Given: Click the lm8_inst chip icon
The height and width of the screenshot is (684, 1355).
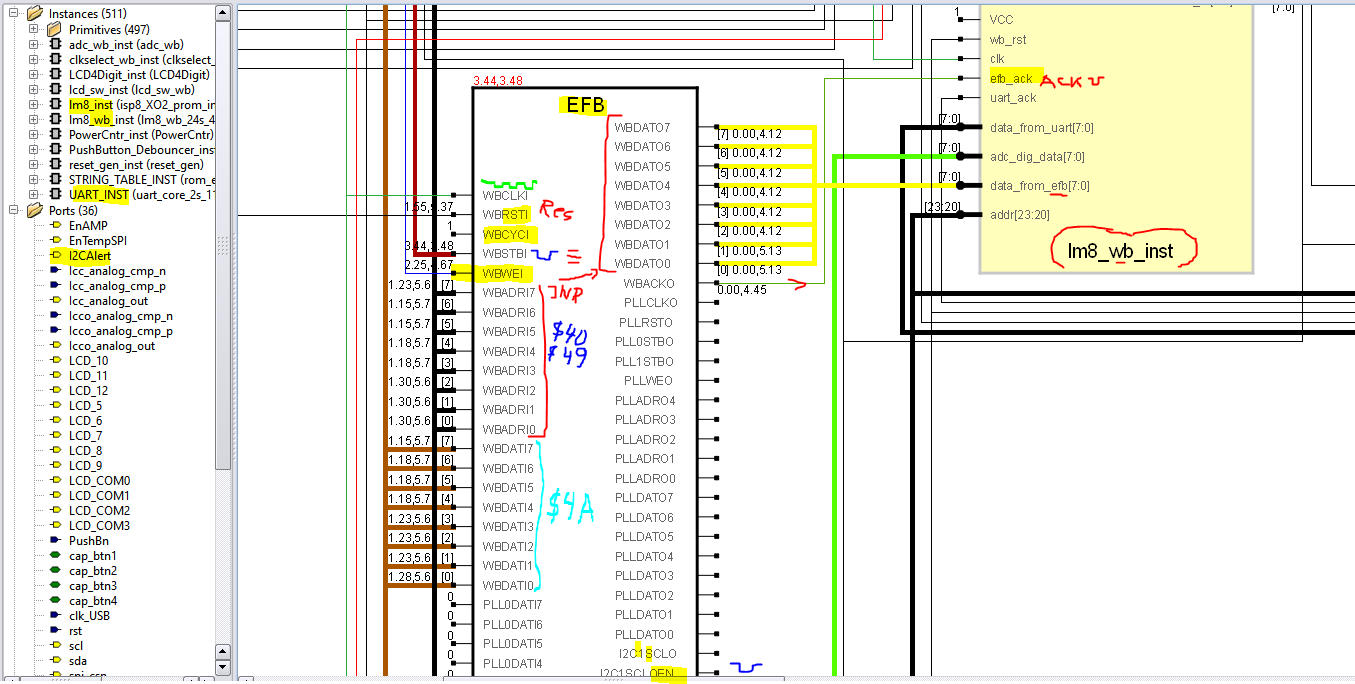Looking at the screenshot, I should (x=55, y=105).
